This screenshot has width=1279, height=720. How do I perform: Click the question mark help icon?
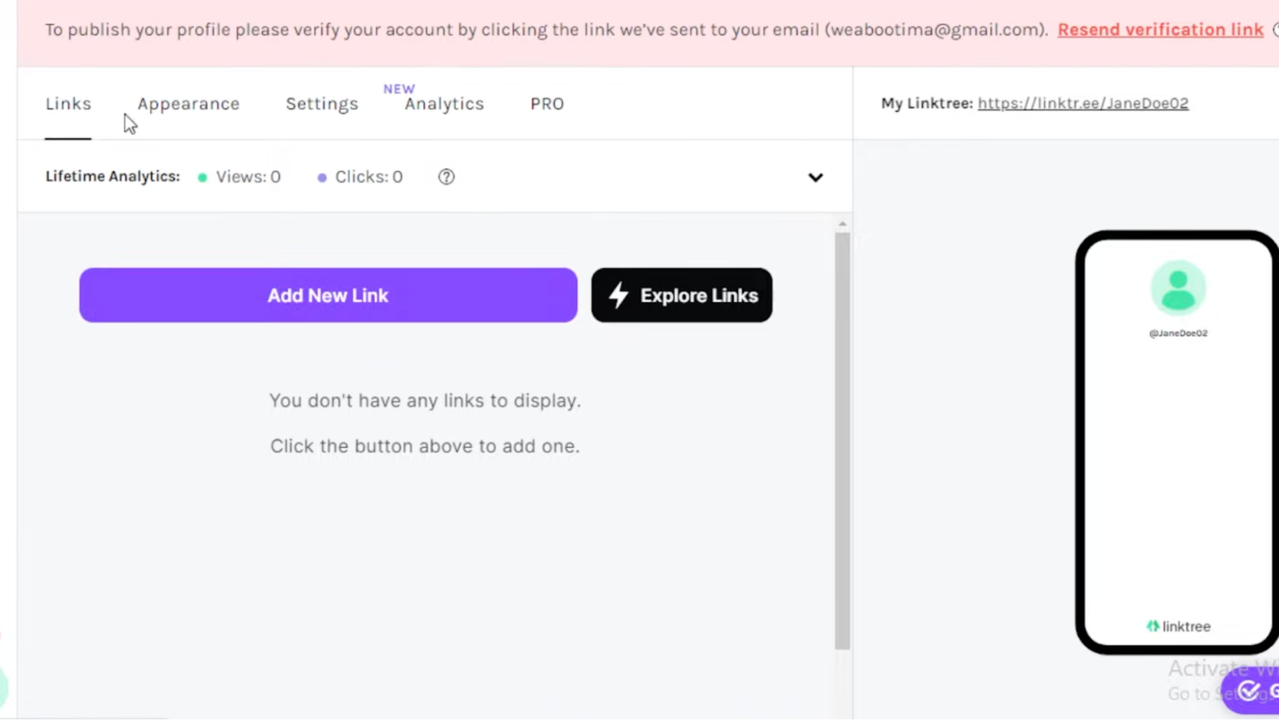pos(446,177)
